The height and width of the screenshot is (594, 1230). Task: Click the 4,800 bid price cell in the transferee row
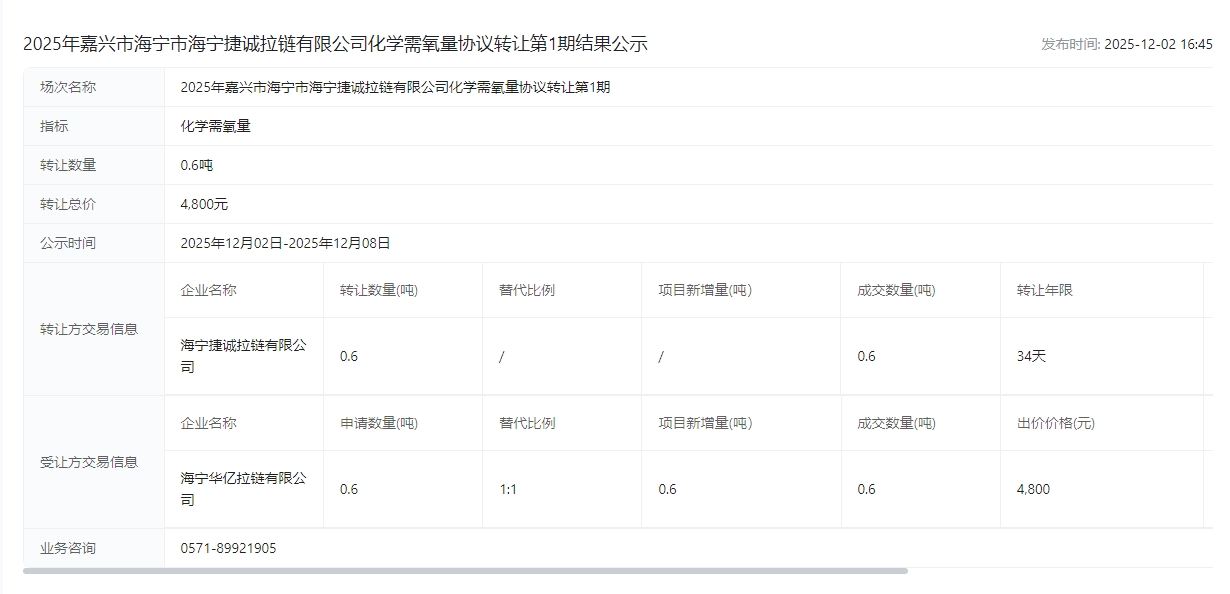click(1033, 489)
